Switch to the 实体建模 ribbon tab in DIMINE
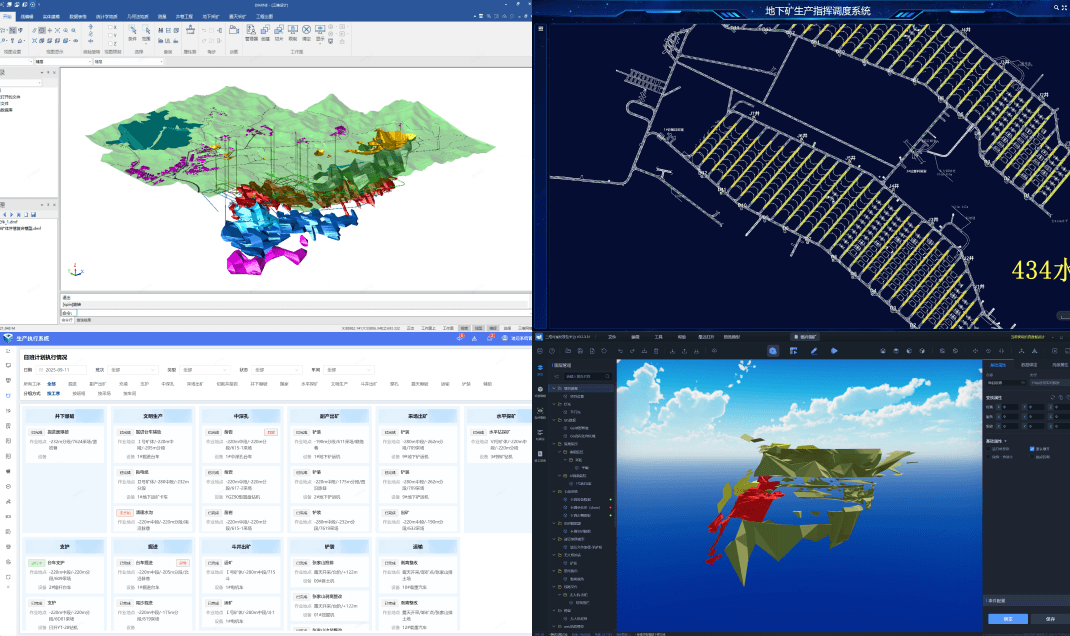This screenshot has width=1070, height=636. click(51, 16)
